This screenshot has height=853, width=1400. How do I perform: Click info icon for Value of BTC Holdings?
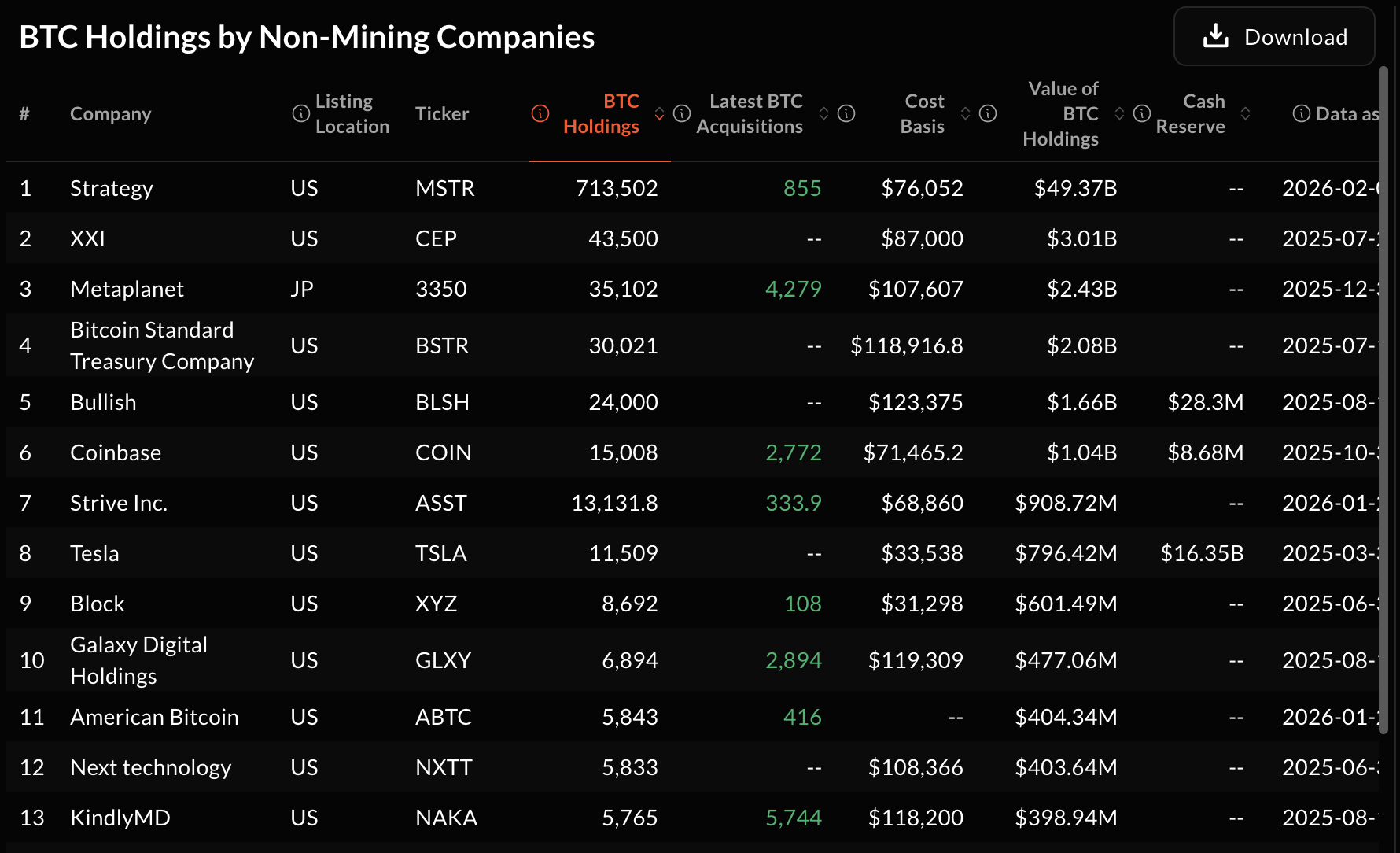tap(988, 113)
